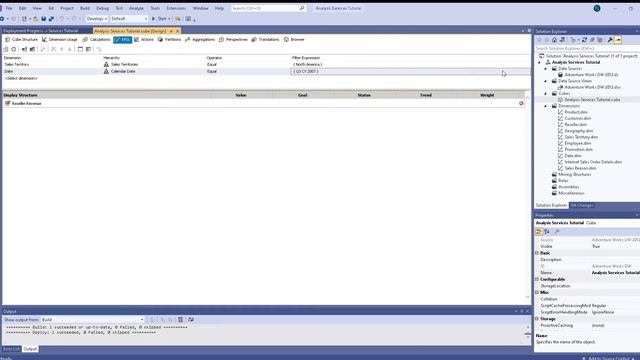Screen dimensions: 640x360
Task: Open the Debug menu
Action: coord(102,8)
